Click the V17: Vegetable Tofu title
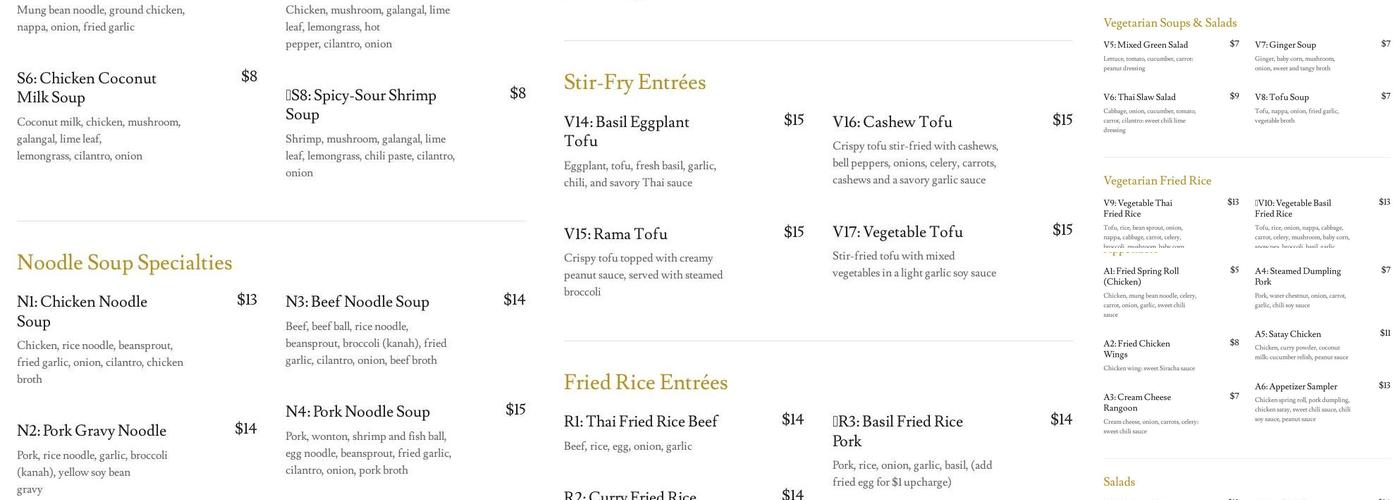This screenshot has height=500, width=1400. [897, 232]
